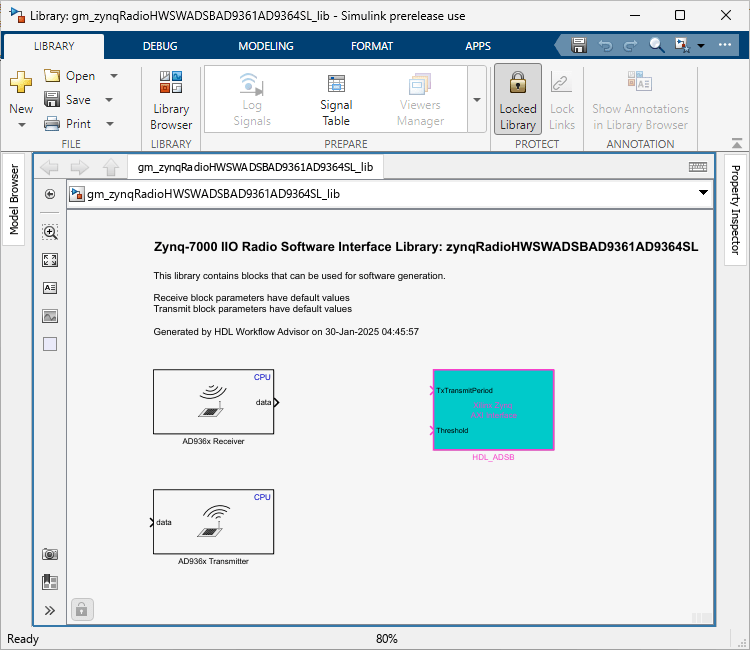Select the Area rectangle tool
Screen dimensions: 750x650
point(50,344)
